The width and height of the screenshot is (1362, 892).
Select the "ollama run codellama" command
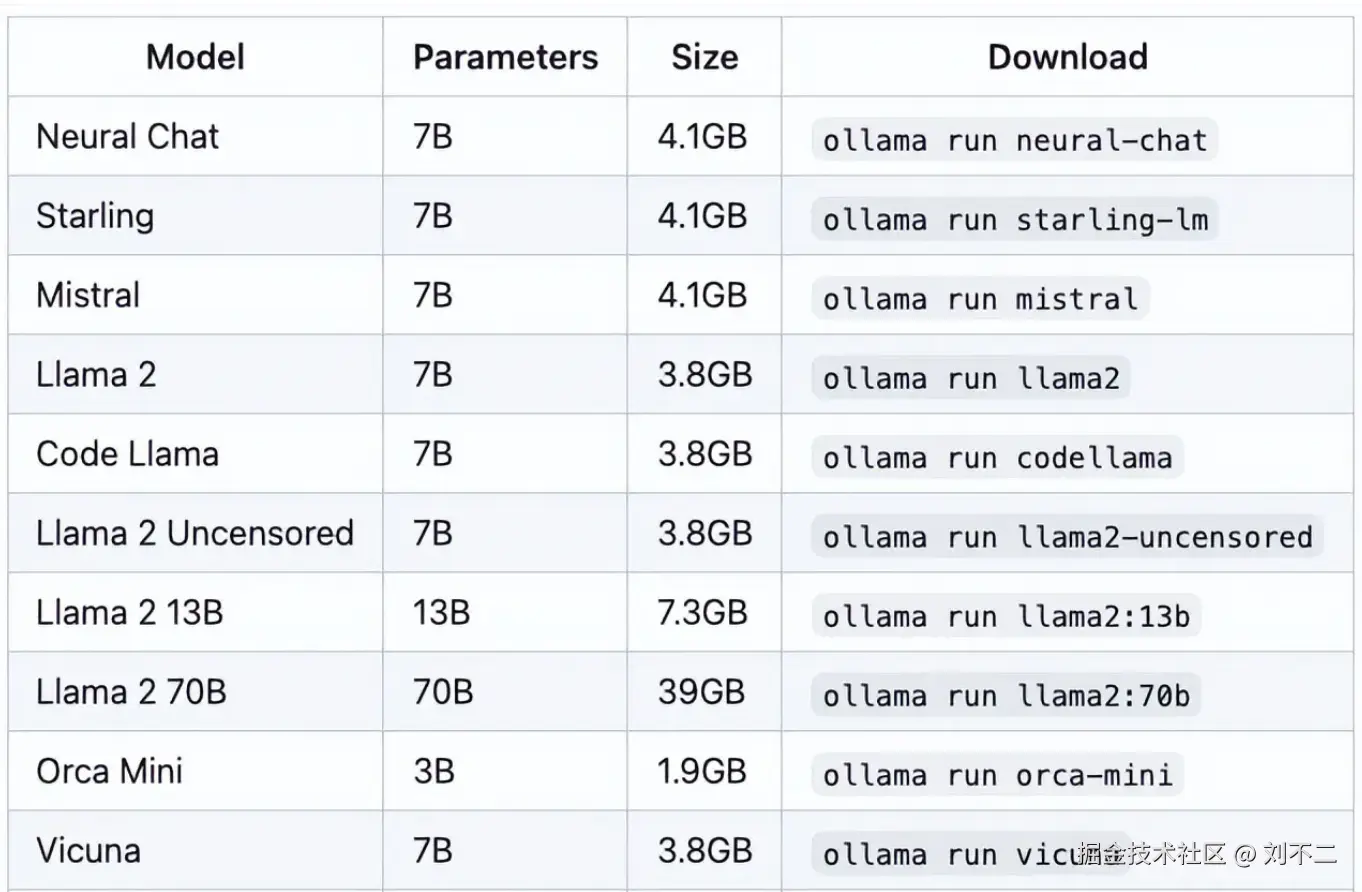(997, 457)
